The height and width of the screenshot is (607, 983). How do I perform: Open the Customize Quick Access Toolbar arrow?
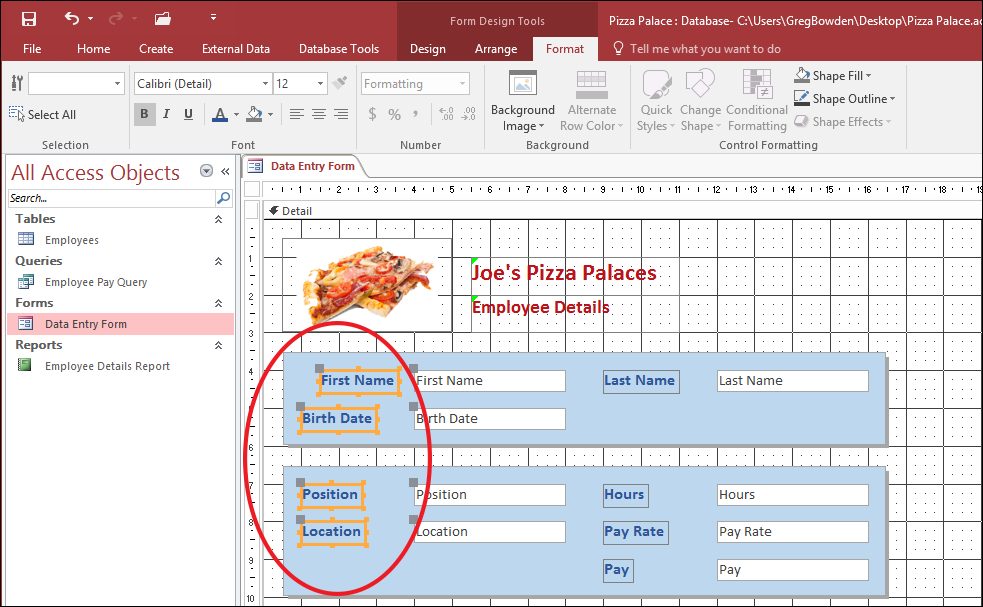[x=213, y=18]
